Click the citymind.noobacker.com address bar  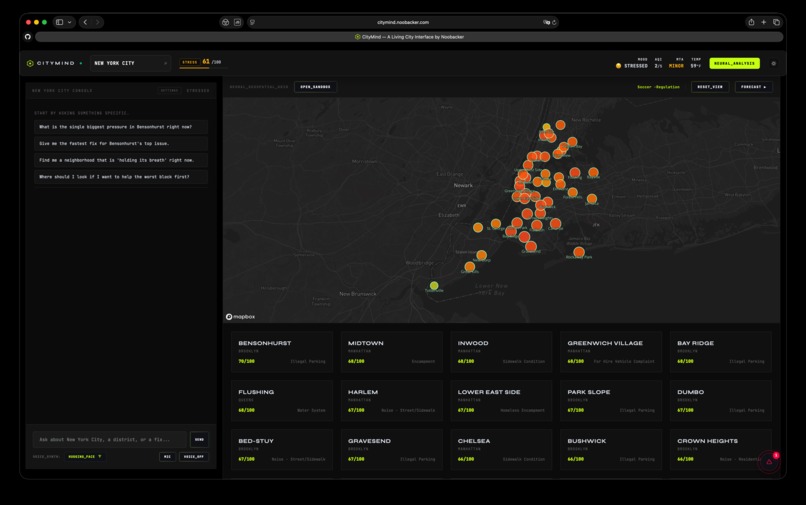coord(403,22)
